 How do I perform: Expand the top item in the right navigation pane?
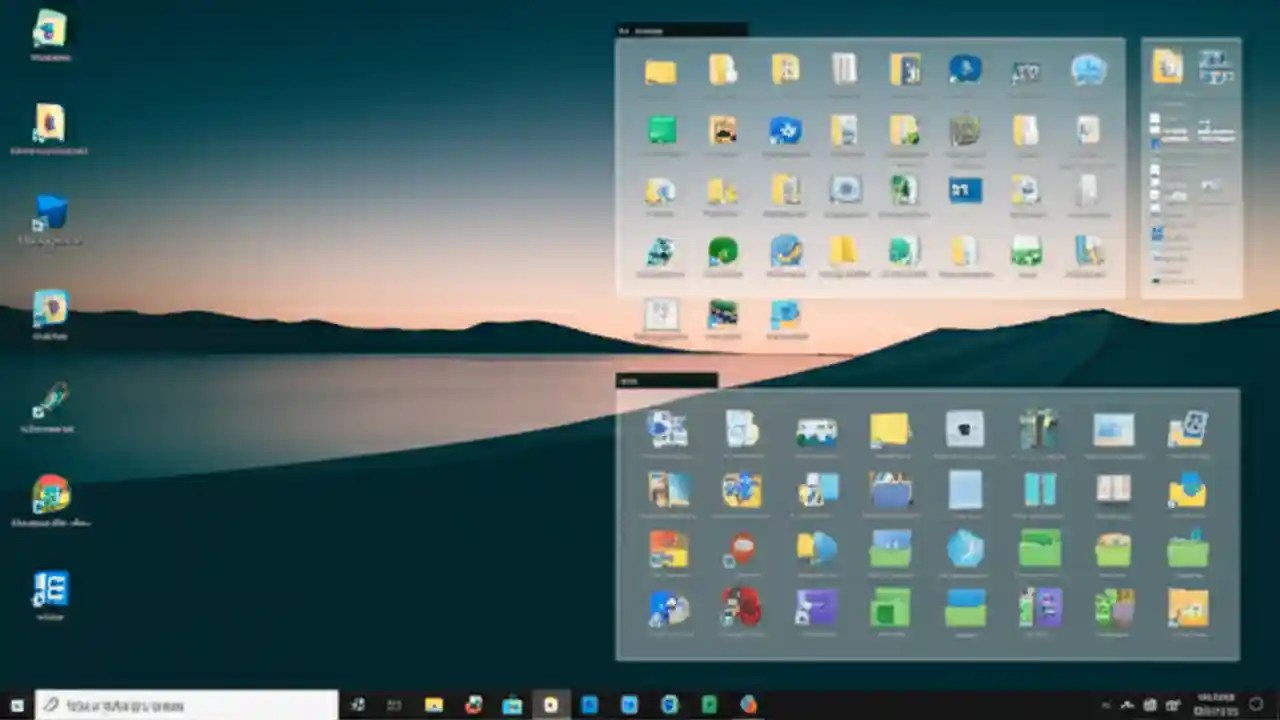1155,117
